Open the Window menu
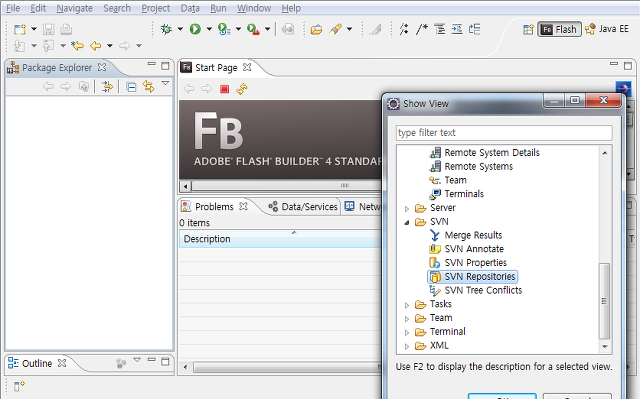 pos(254,8)
